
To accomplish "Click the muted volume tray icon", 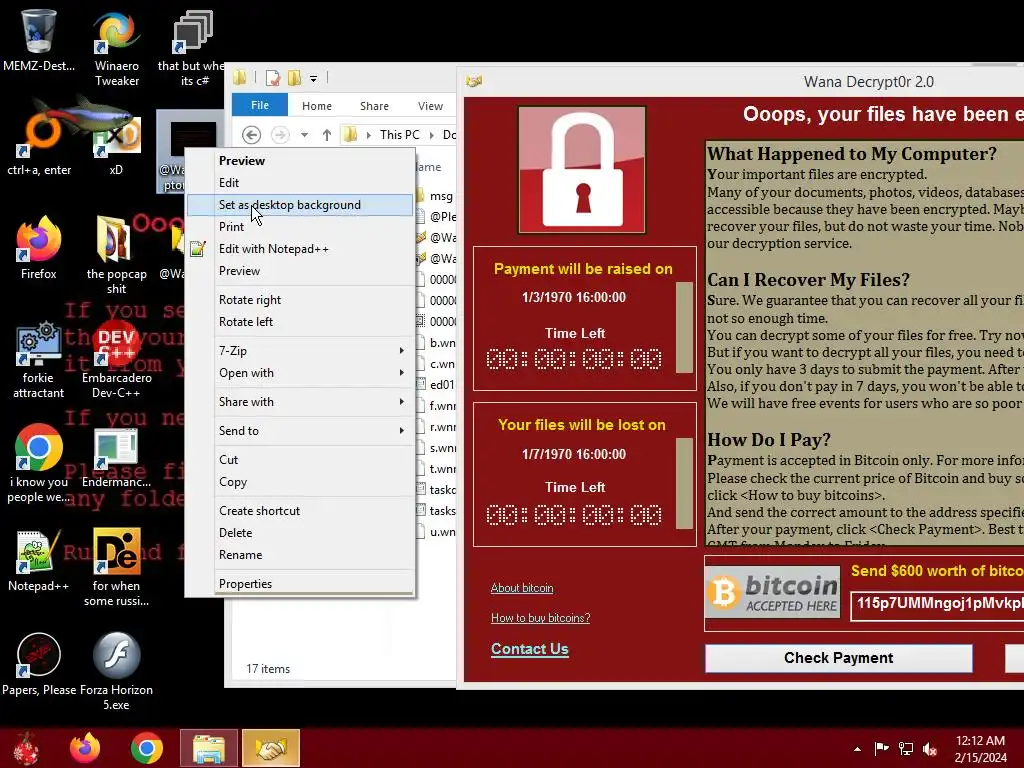I will click(x=930, y=749).
